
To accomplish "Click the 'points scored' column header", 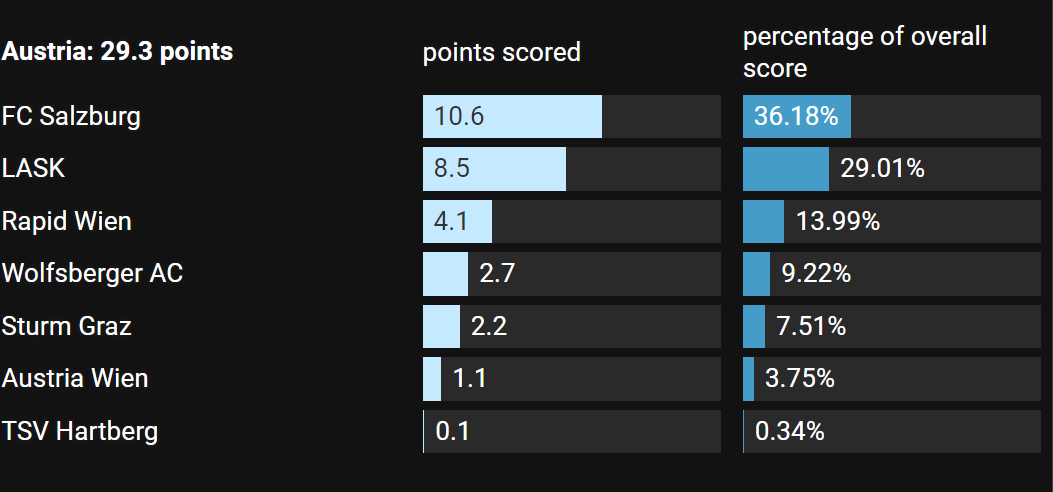I will (x=502, y=52).
